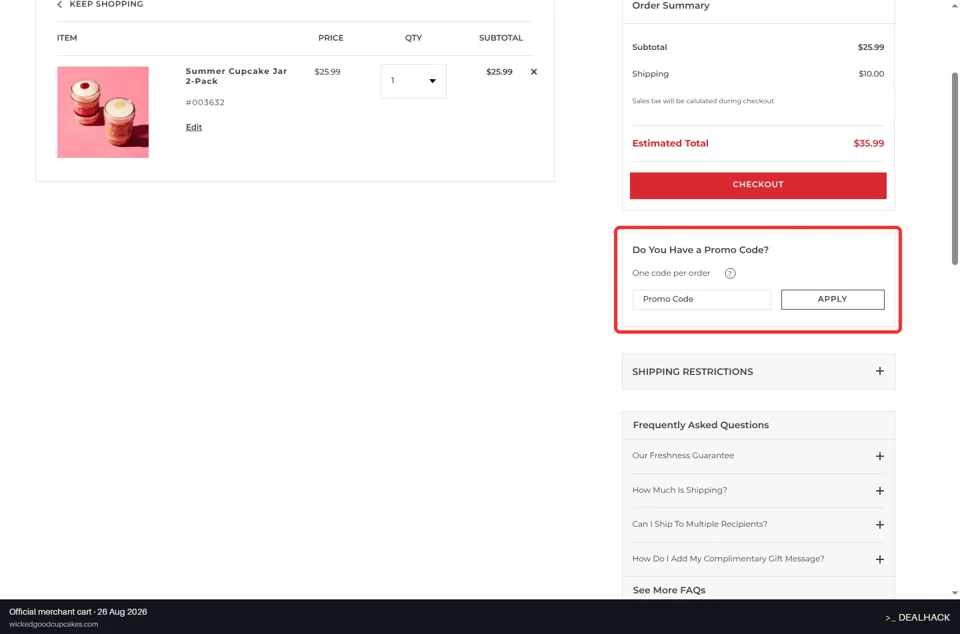This screenshot has width=960, height=634.
Task: Click the Keep Shopping back link
Action: (100, 4)
